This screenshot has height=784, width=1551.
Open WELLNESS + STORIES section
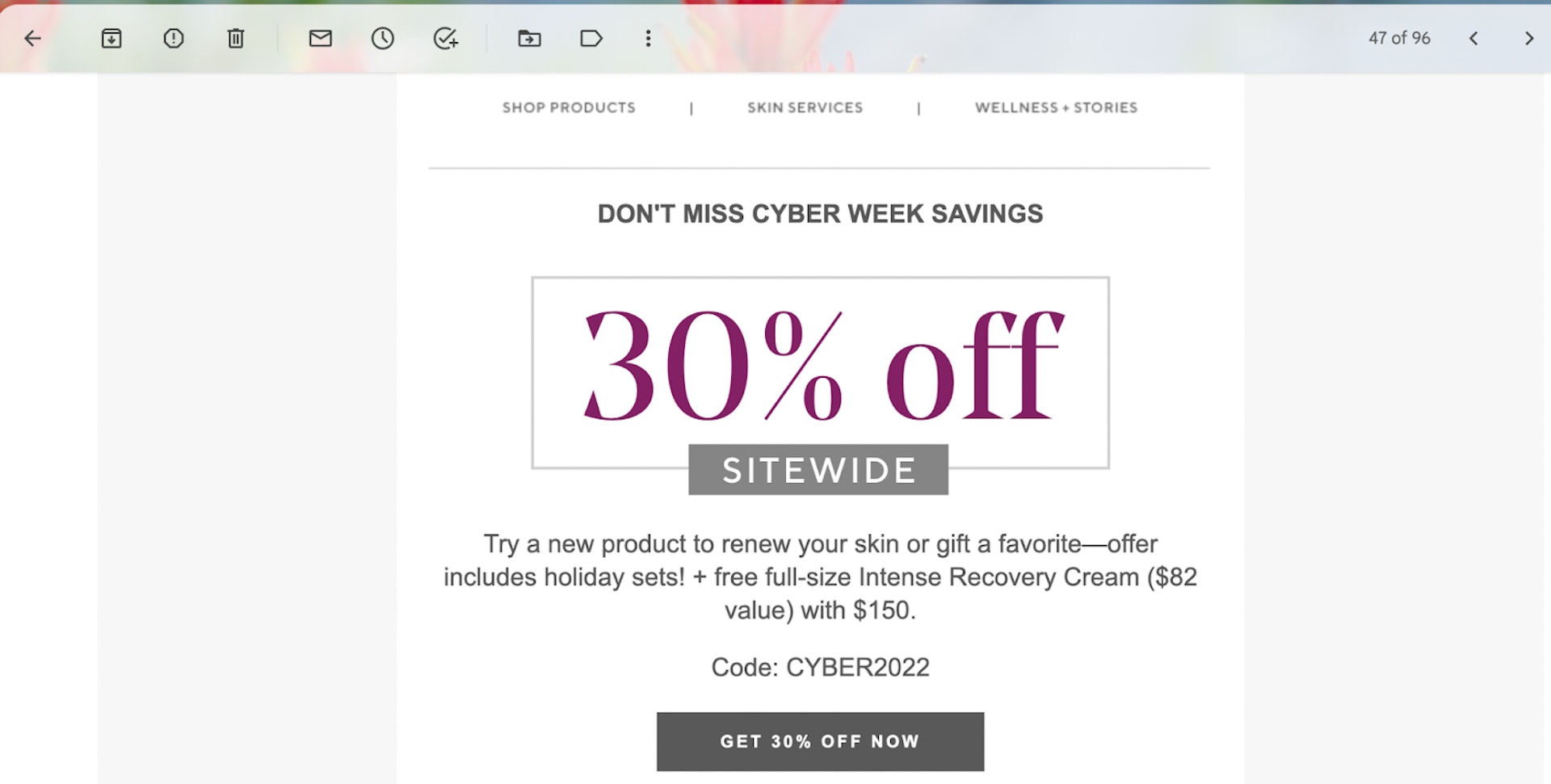tap(1056, 107)
